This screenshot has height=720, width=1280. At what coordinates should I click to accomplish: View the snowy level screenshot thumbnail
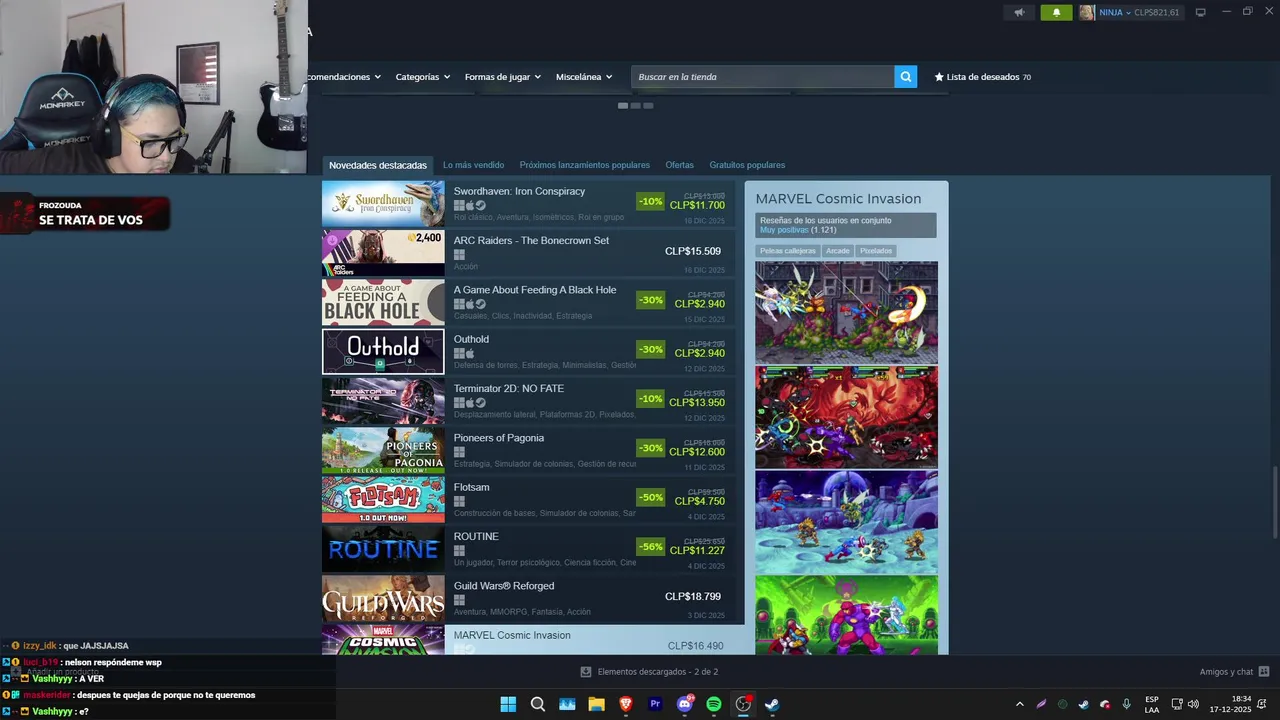[846, 522]
